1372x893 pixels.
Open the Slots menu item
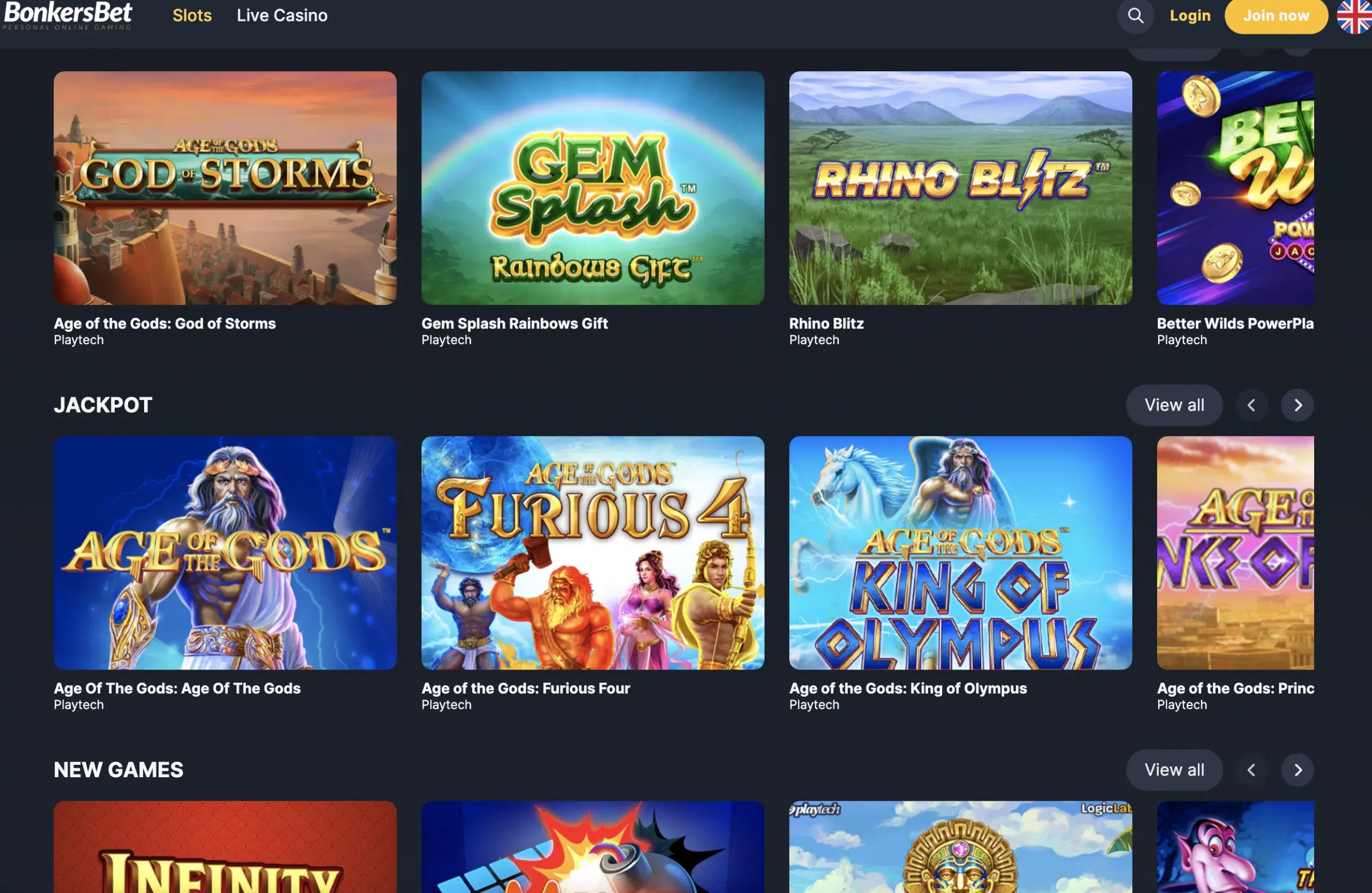[192, 16]
